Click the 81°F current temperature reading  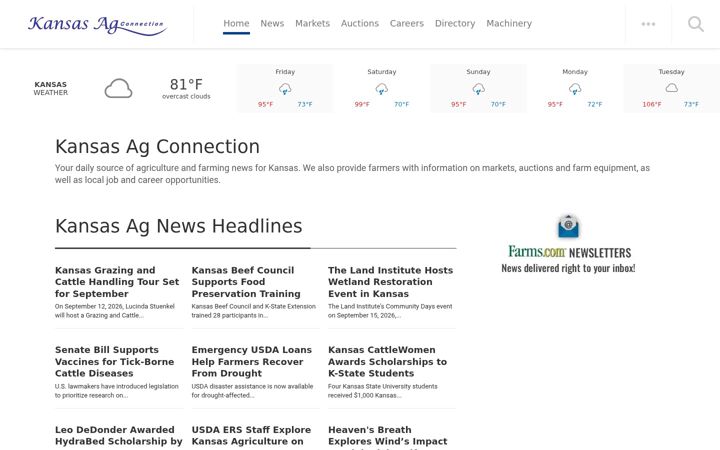(x=186, y=84)
